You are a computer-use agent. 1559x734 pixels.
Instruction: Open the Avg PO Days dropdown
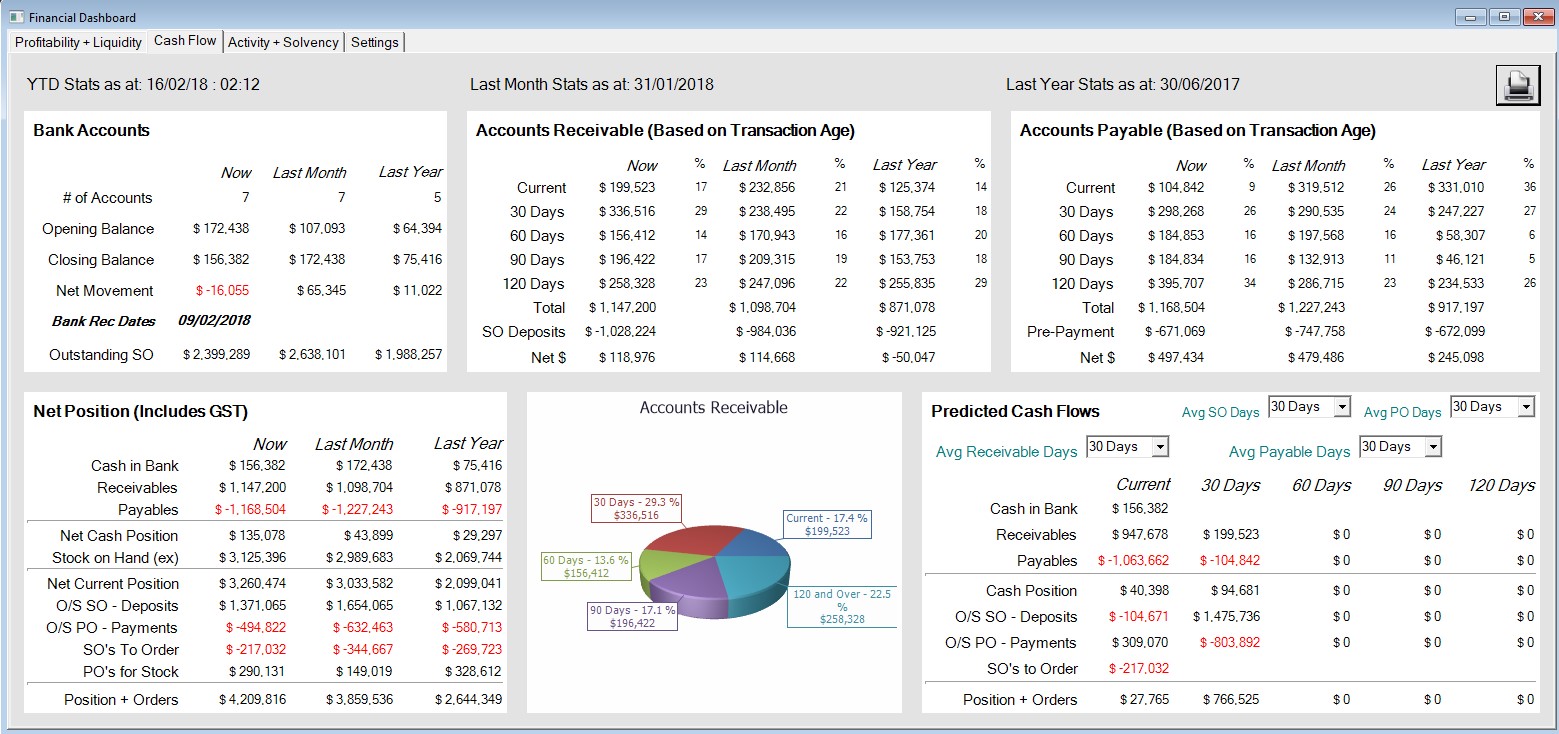(1525, 407)
